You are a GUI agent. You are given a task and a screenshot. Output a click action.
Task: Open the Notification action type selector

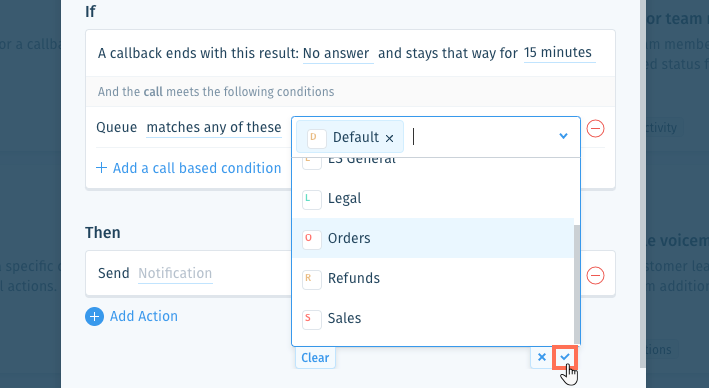175,274
